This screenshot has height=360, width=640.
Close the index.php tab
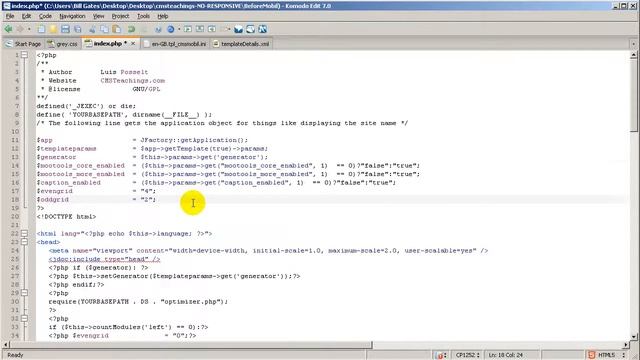click(133, 43)
